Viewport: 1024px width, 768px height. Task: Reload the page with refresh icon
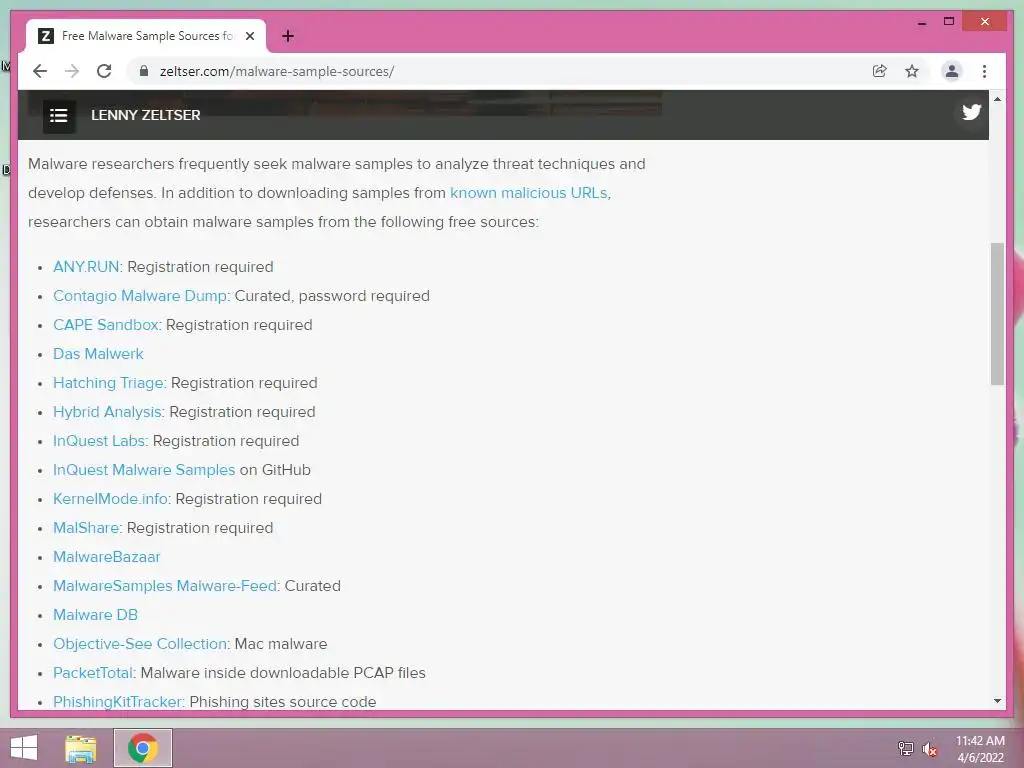pos(104,71)
